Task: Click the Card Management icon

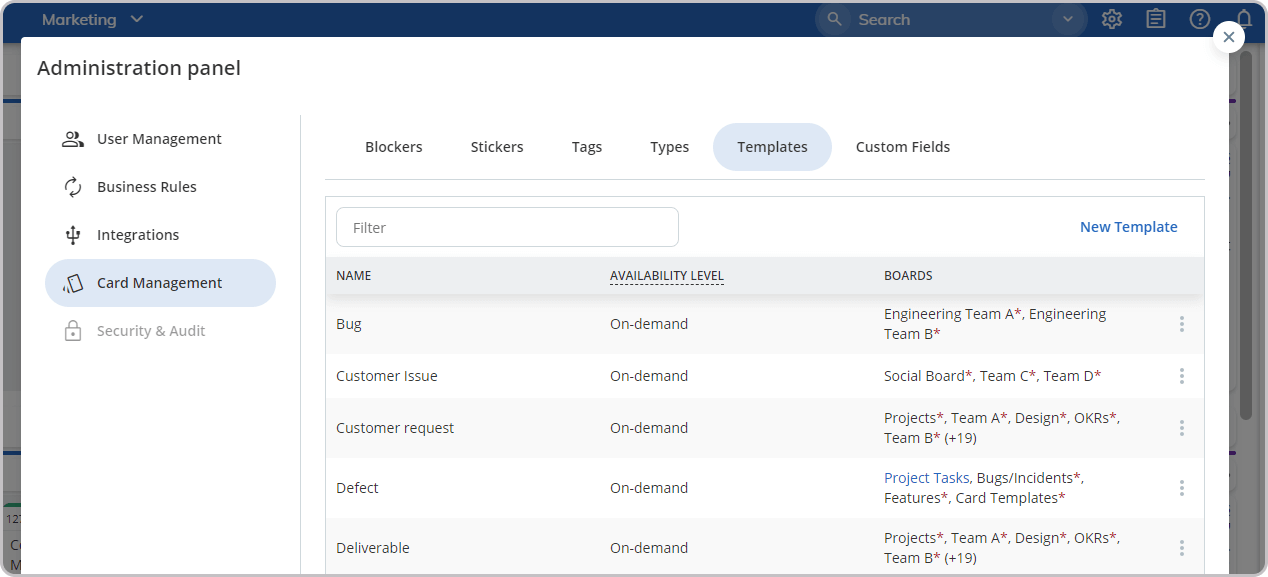Action: click(72, 282)
